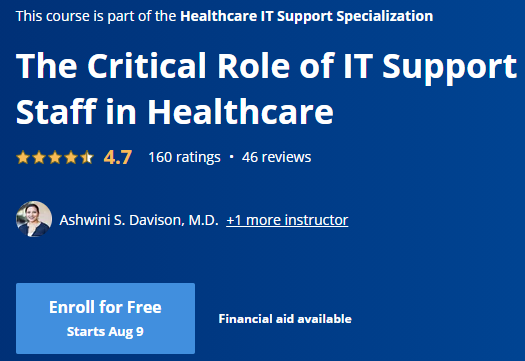525x361 pixels.
Task: Open the +1 more instructor link
Action: click(287, 220)
